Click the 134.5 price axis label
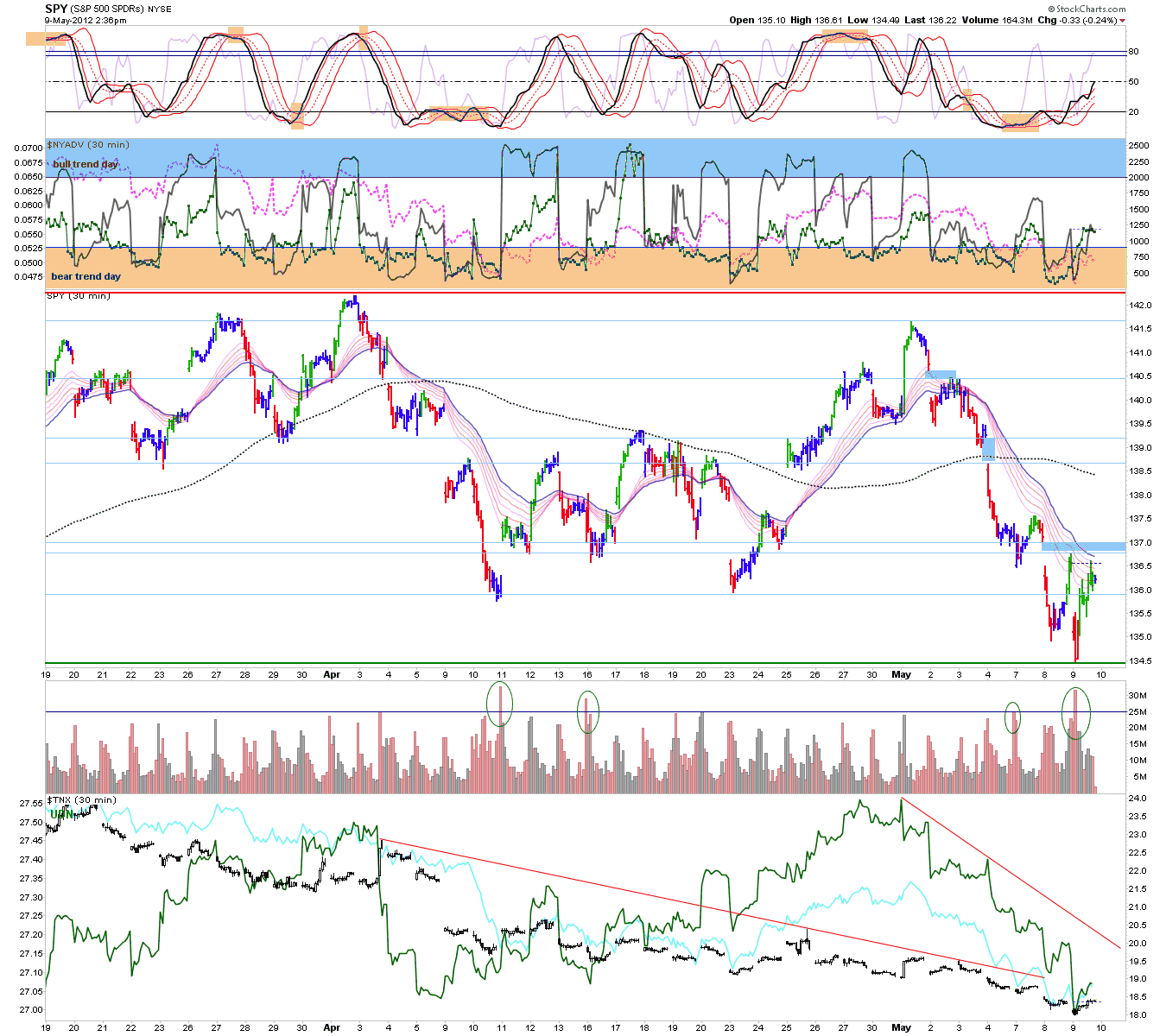Image resolution: width=1166 pixels, height=1036 pixels. [x=1140, y=661]
